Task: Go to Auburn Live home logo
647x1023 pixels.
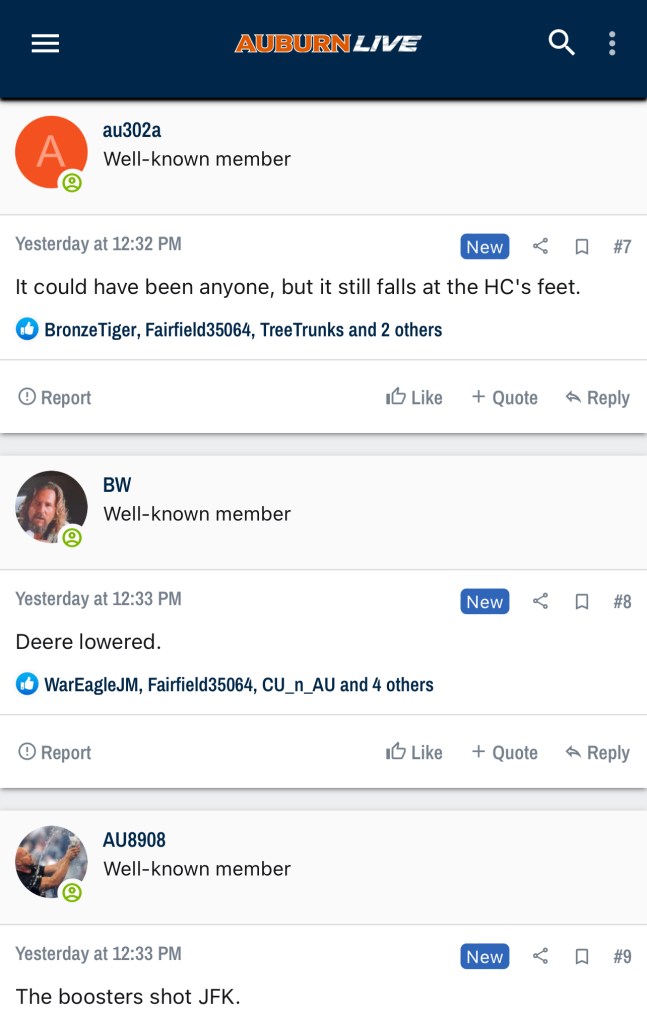Action: [328, 43]
